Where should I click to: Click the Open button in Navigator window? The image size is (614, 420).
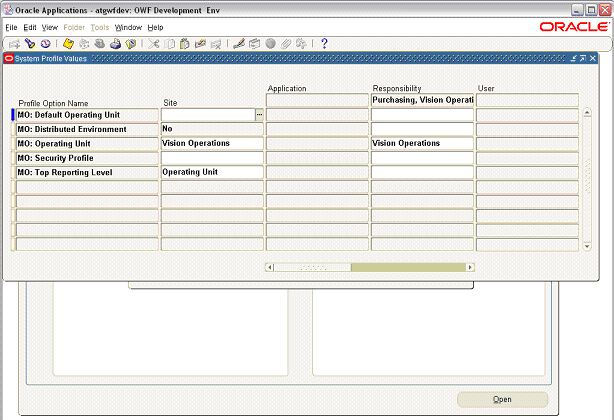(502, 399)
